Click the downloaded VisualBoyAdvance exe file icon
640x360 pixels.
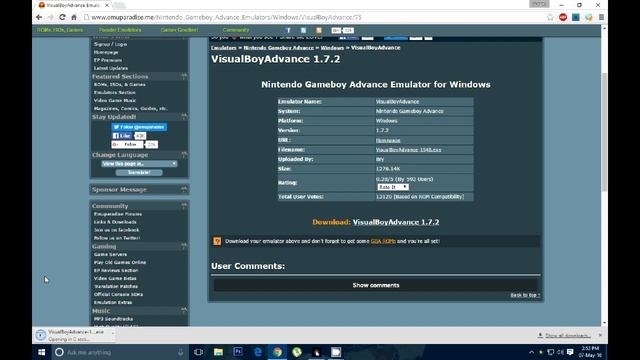(40, 335)
